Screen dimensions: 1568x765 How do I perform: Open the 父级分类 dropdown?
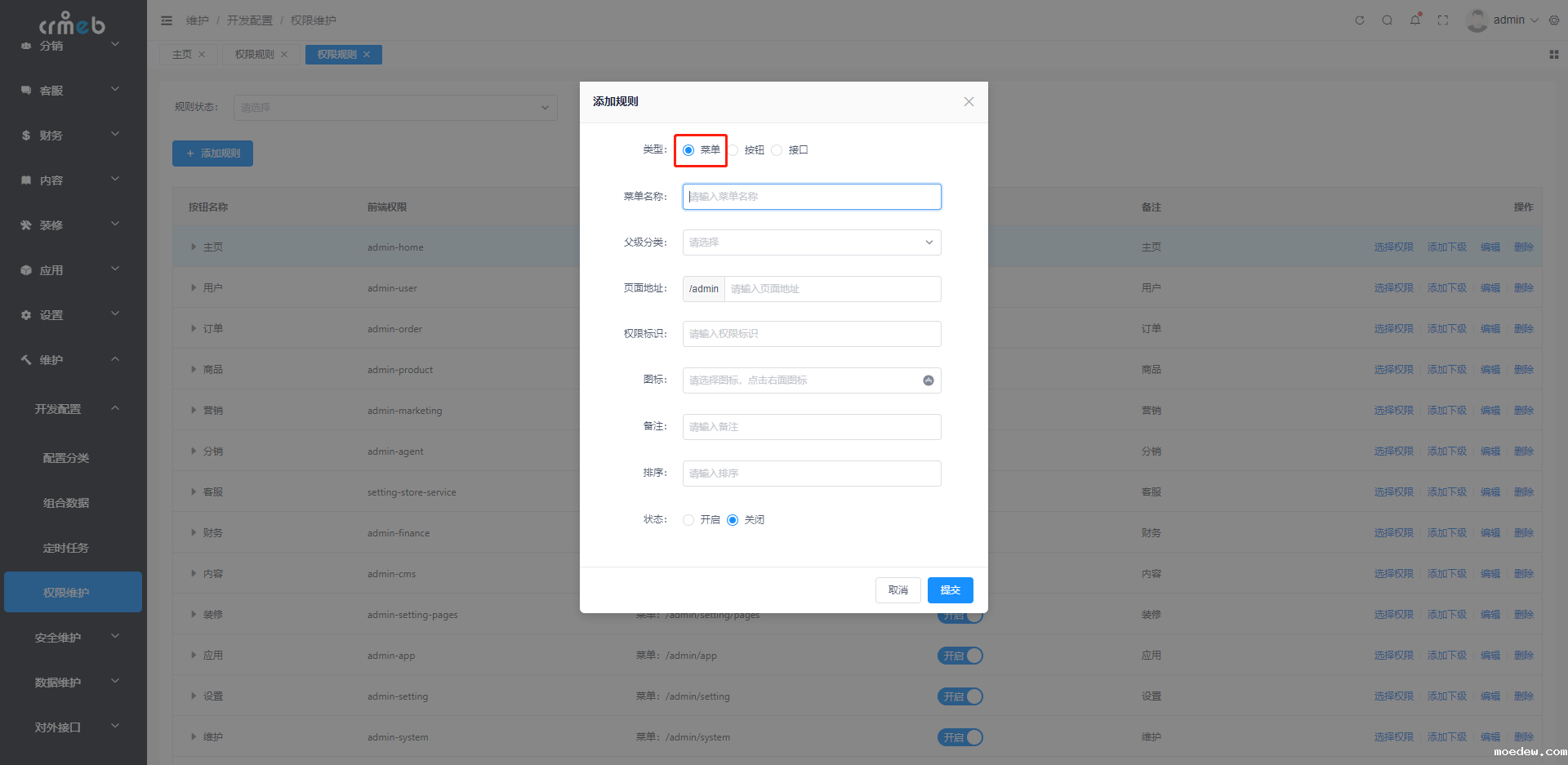pyautogui.click(x=811, y=242)
